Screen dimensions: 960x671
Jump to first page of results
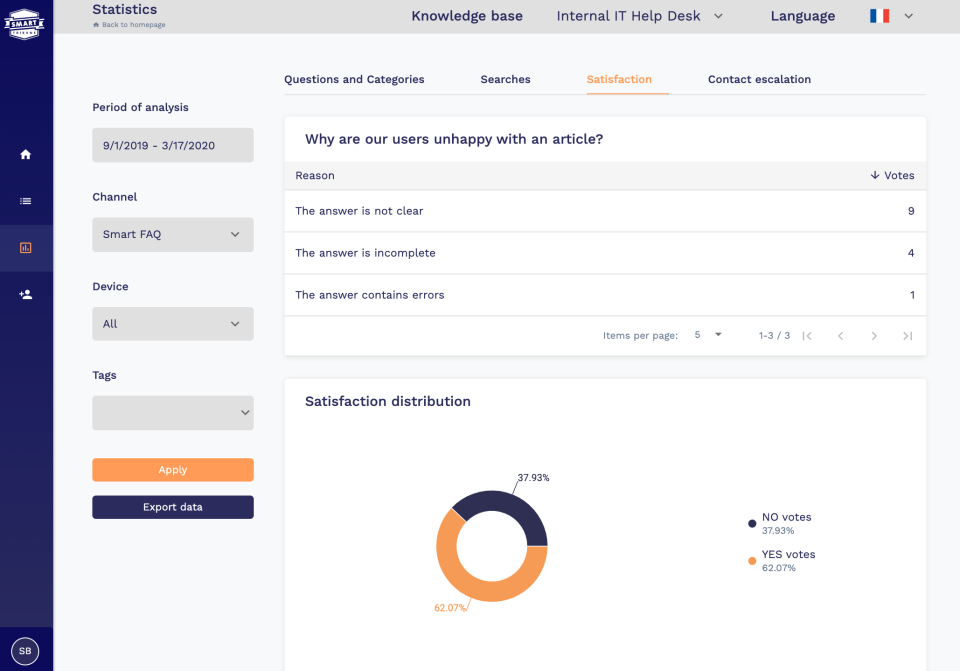point(809,336)
